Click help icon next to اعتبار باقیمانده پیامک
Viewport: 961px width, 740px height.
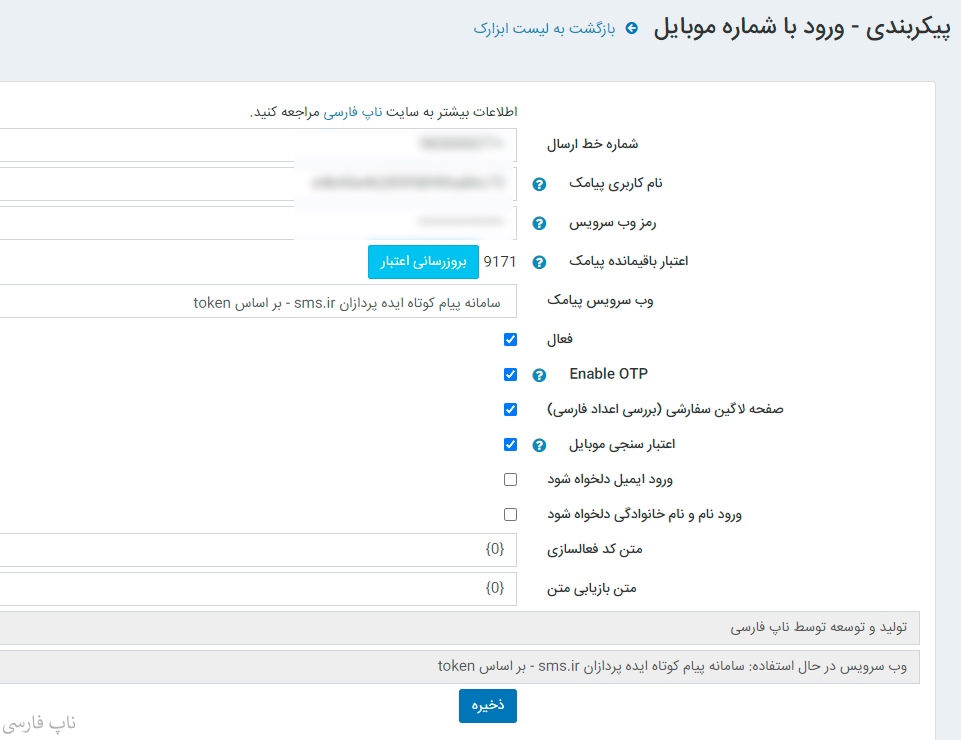(x=539, y=262)
